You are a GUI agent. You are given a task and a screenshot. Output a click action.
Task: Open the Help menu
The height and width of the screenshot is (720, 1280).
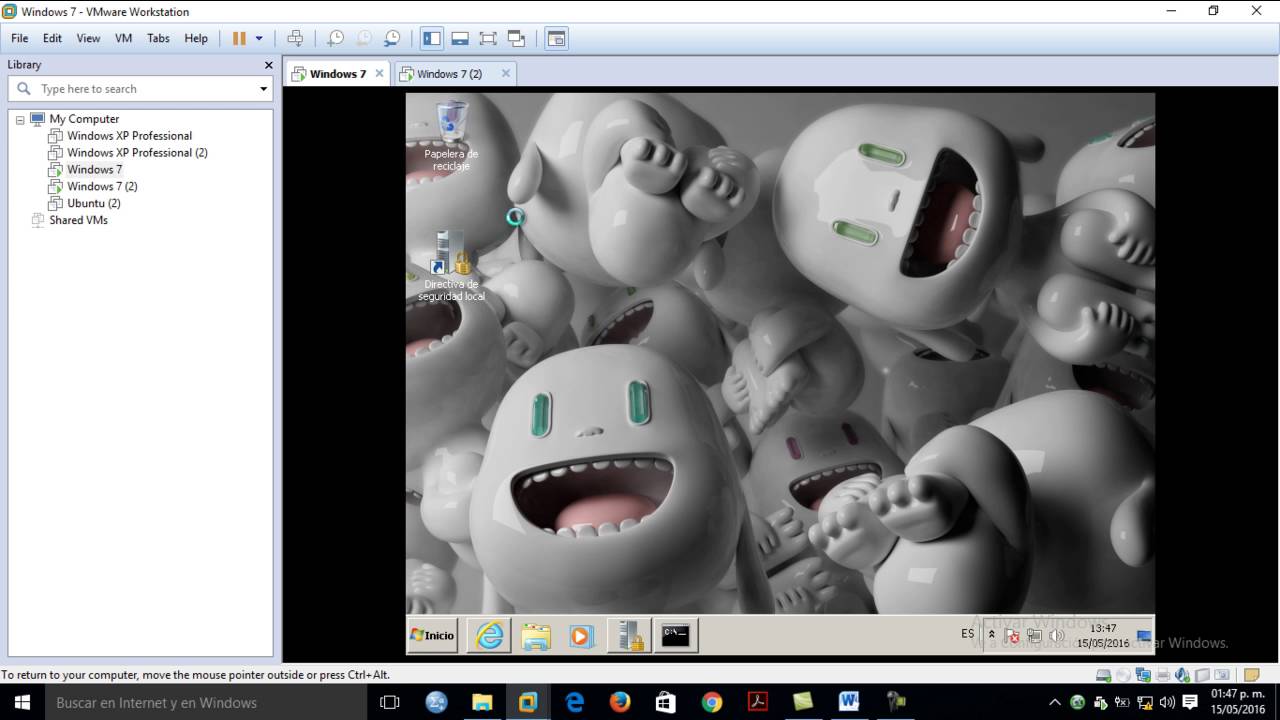(x=196, y=38)
